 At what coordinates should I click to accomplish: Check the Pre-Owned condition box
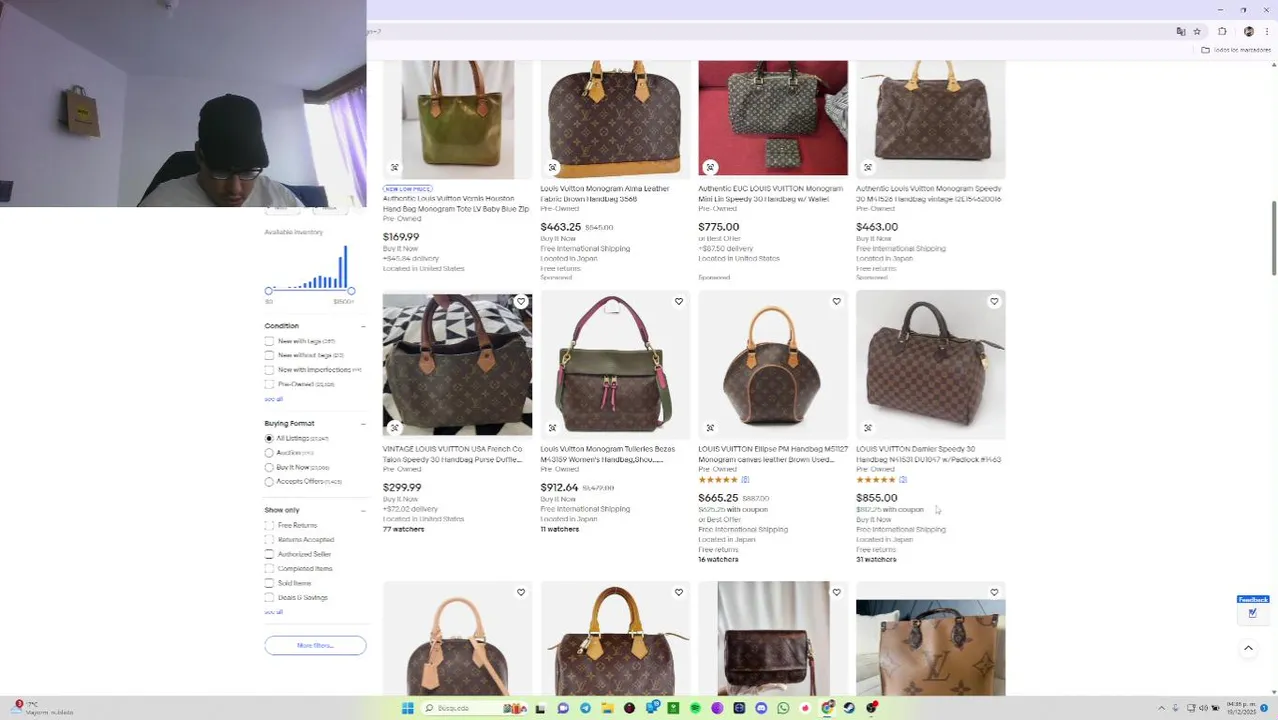(269, 384)
